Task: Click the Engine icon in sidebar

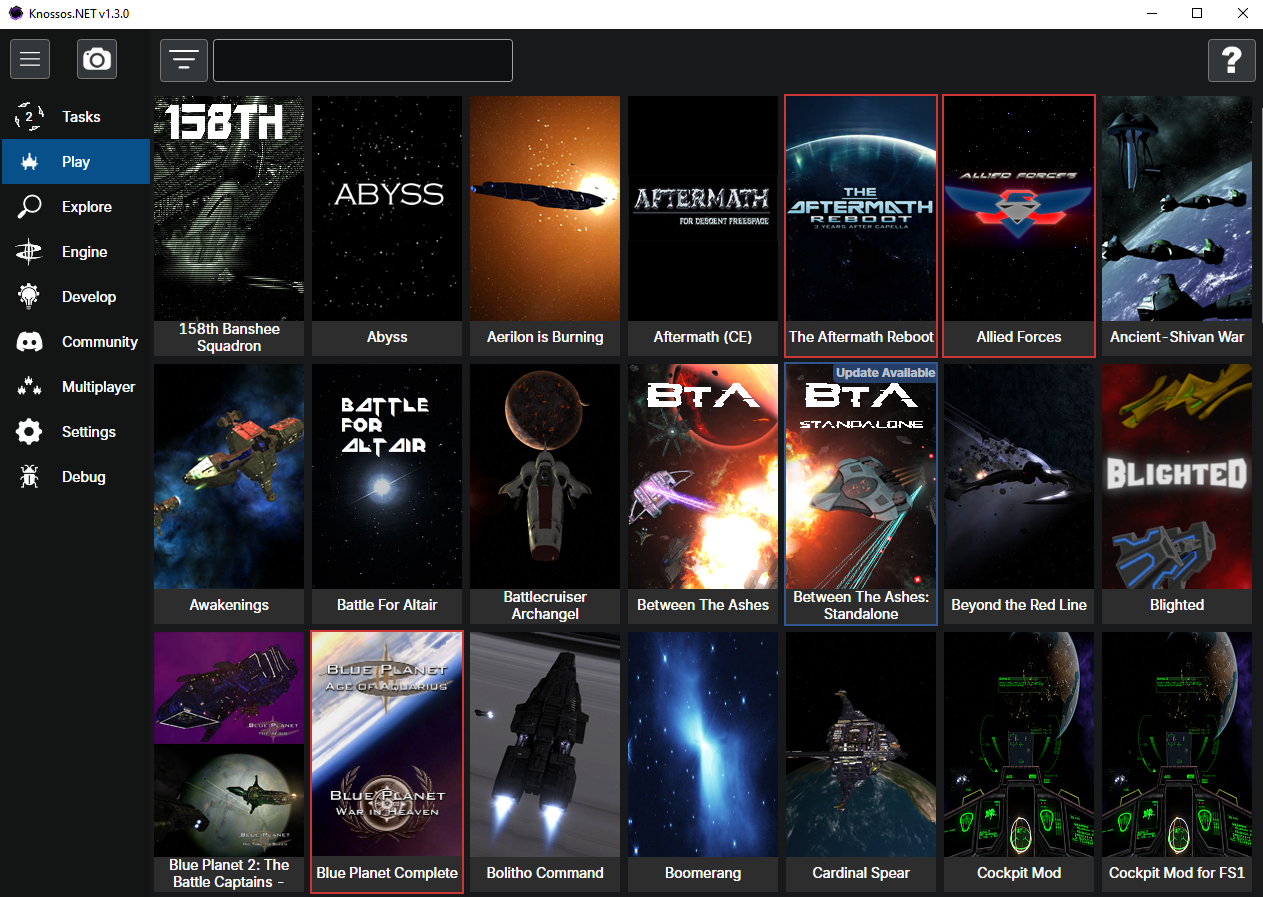Action: click(29, 252)
